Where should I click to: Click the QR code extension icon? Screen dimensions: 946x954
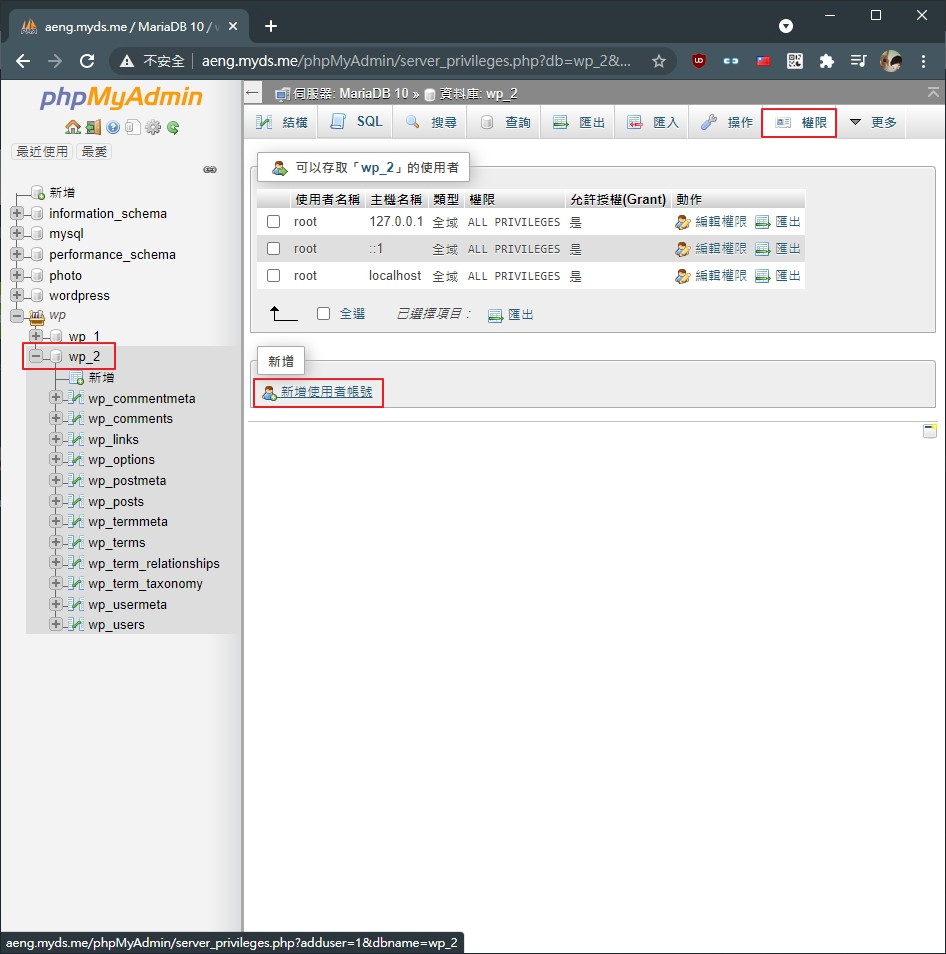coord(795,61)
